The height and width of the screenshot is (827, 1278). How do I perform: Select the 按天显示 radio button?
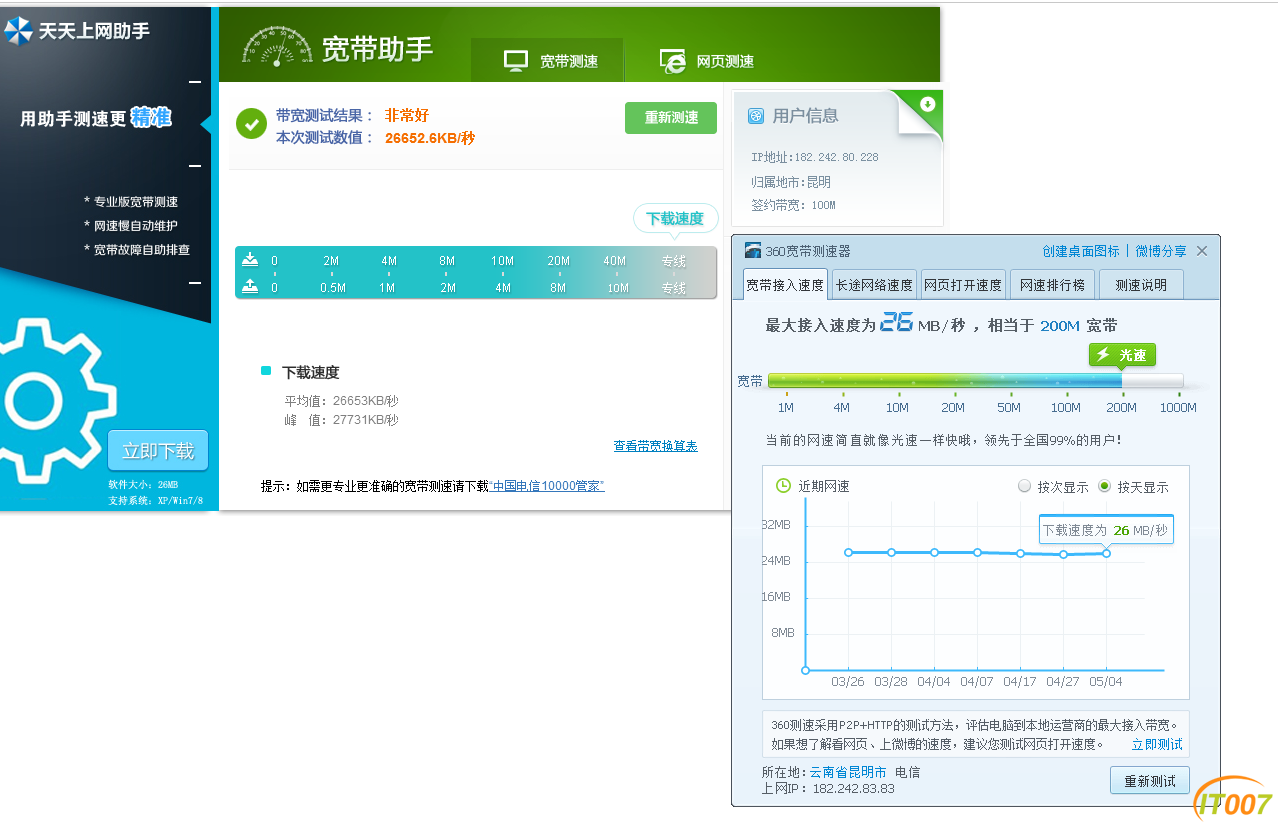point(1104,486)
